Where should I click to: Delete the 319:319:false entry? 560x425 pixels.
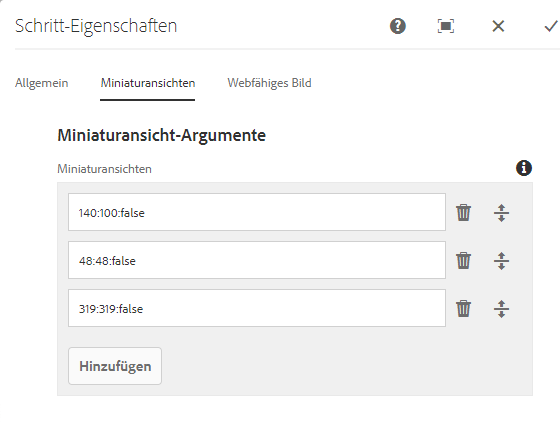coord(463,308)
